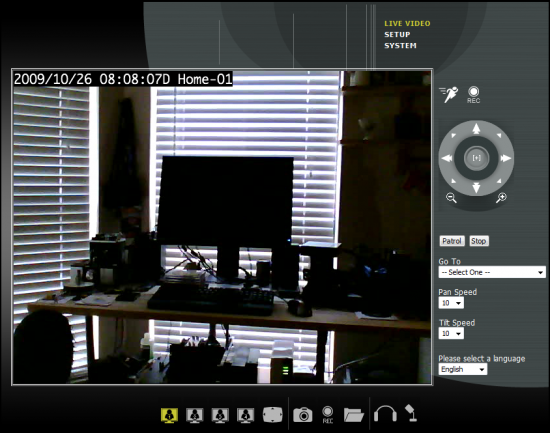550x433 pixels.
Task: Select the second video profile monitor icon
Action: point(195,415)
